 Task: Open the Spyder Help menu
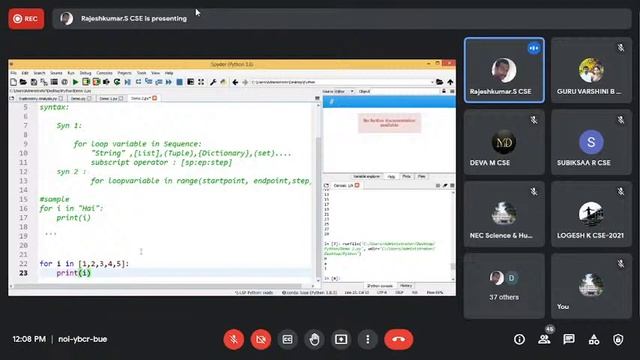click(x=169, y=73)
